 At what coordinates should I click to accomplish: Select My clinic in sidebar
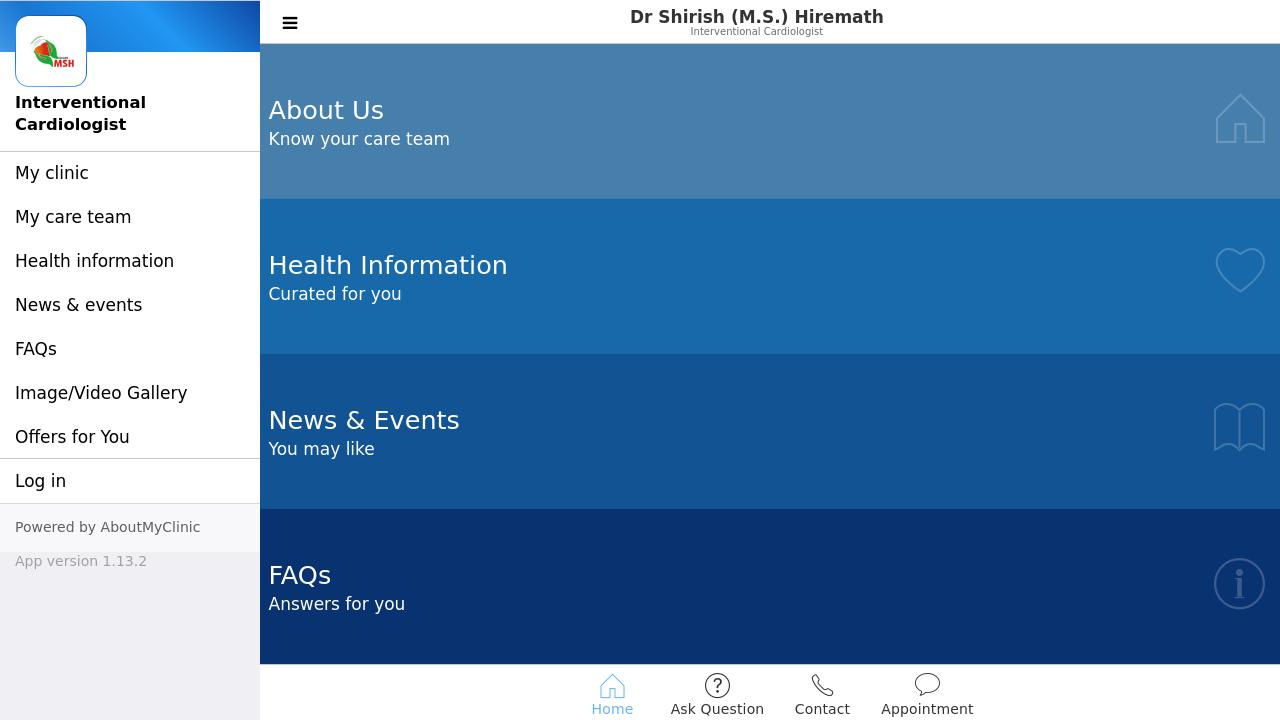point(130,173)
